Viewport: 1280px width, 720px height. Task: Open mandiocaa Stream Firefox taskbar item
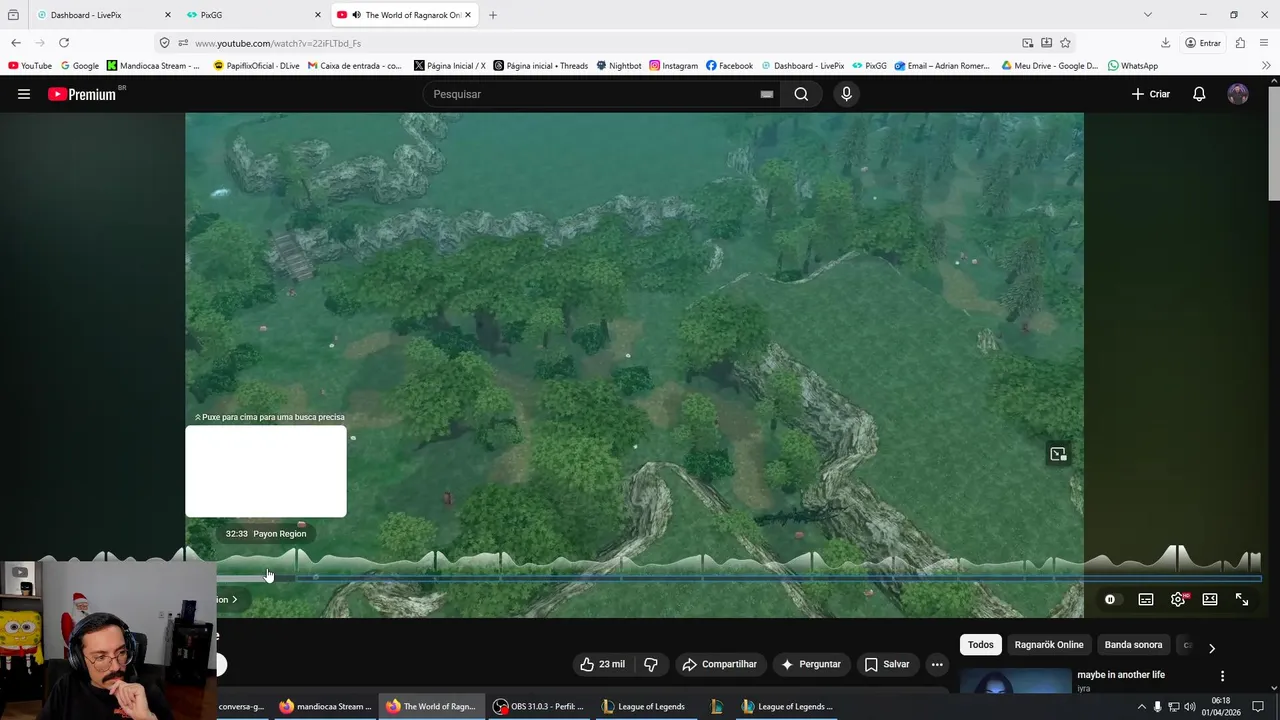(325, 706)
